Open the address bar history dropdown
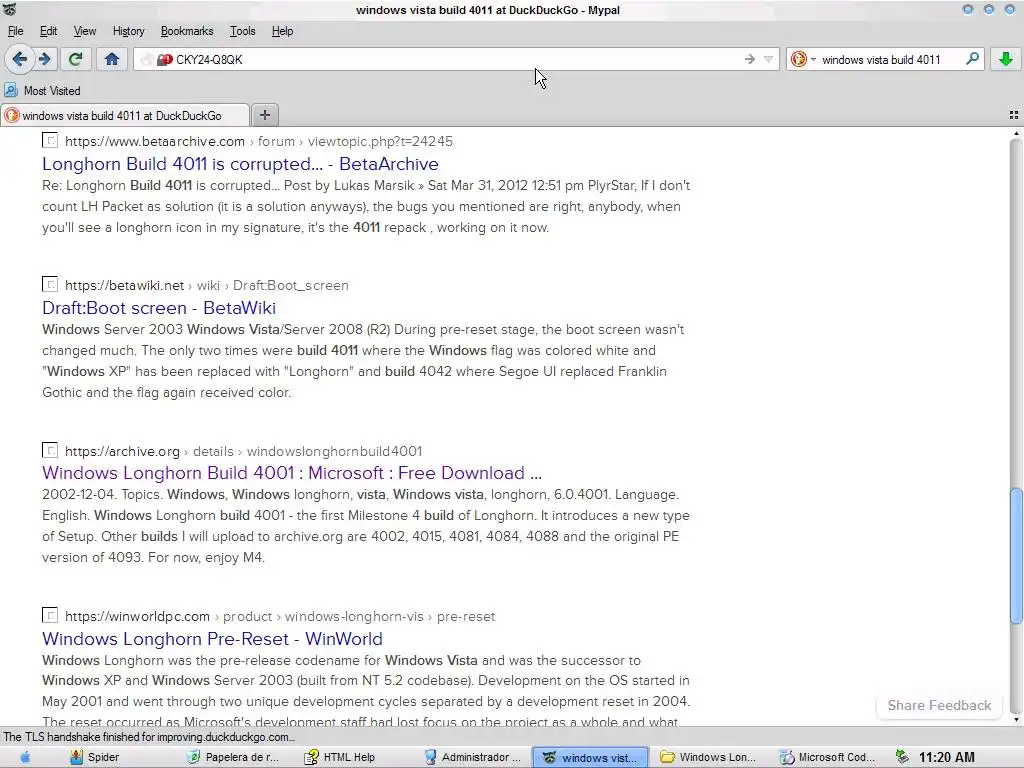Screen dimensions: 1024x768 coord(769,59)
